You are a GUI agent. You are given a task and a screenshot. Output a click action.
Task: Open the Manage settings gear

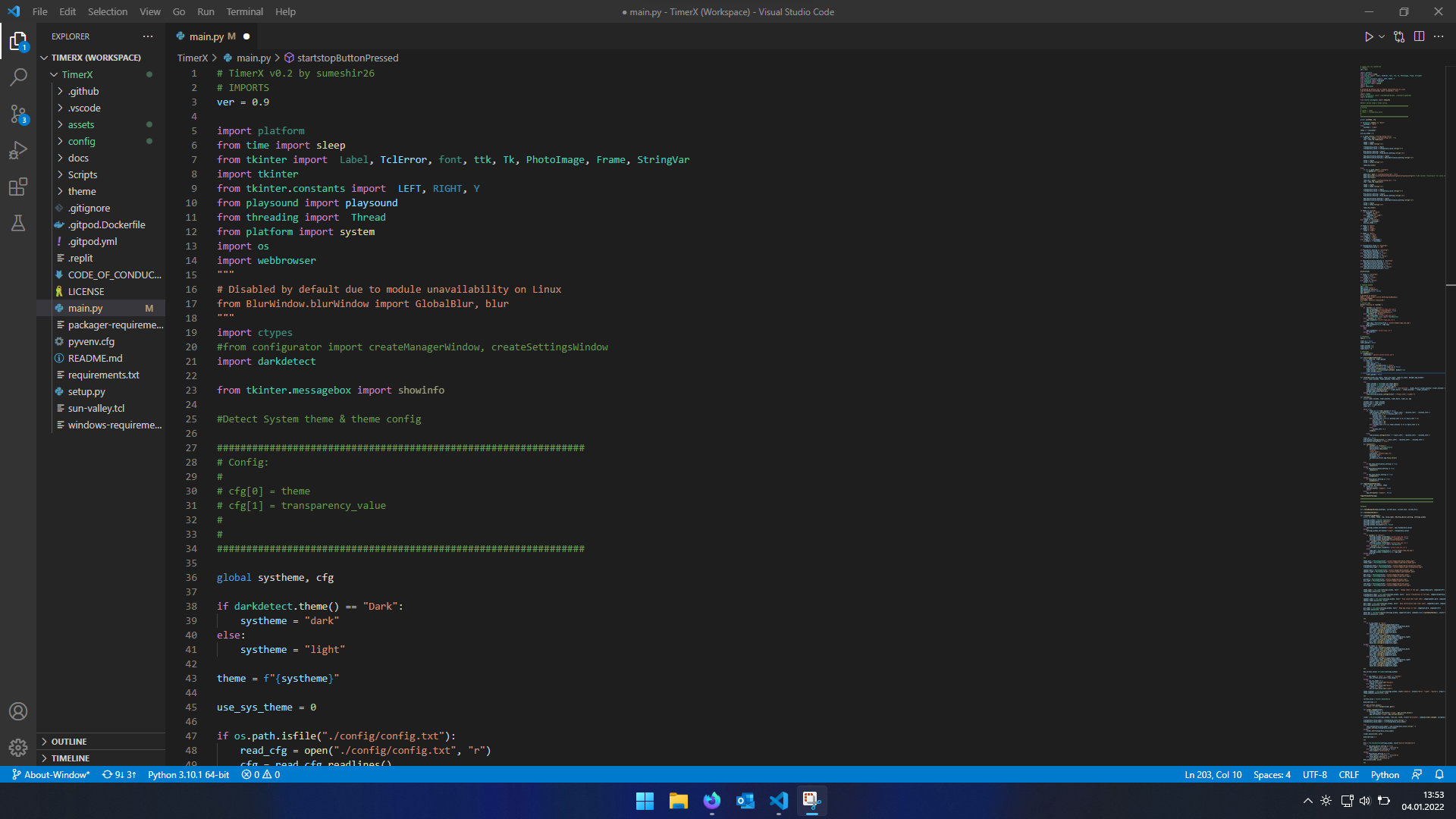point(18,748)
